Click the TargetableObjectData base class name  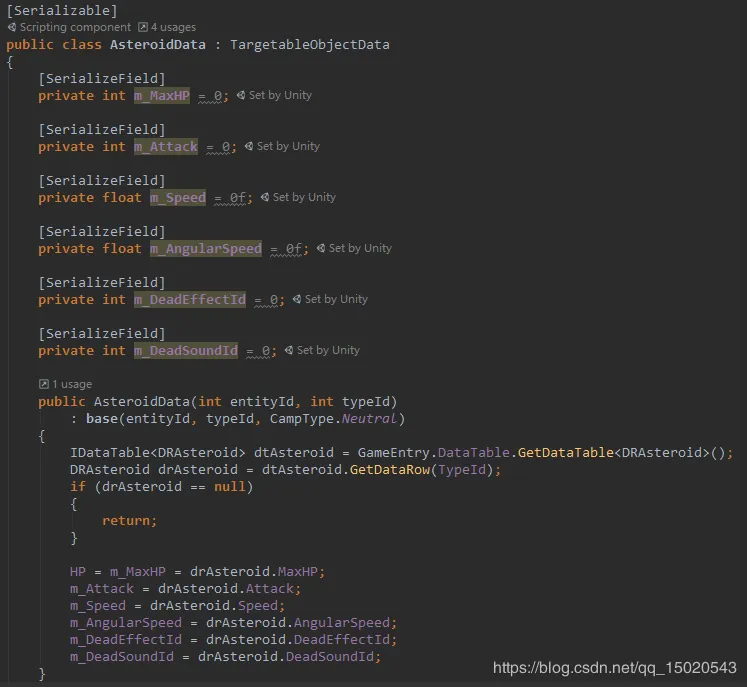(x=310, y=45)
